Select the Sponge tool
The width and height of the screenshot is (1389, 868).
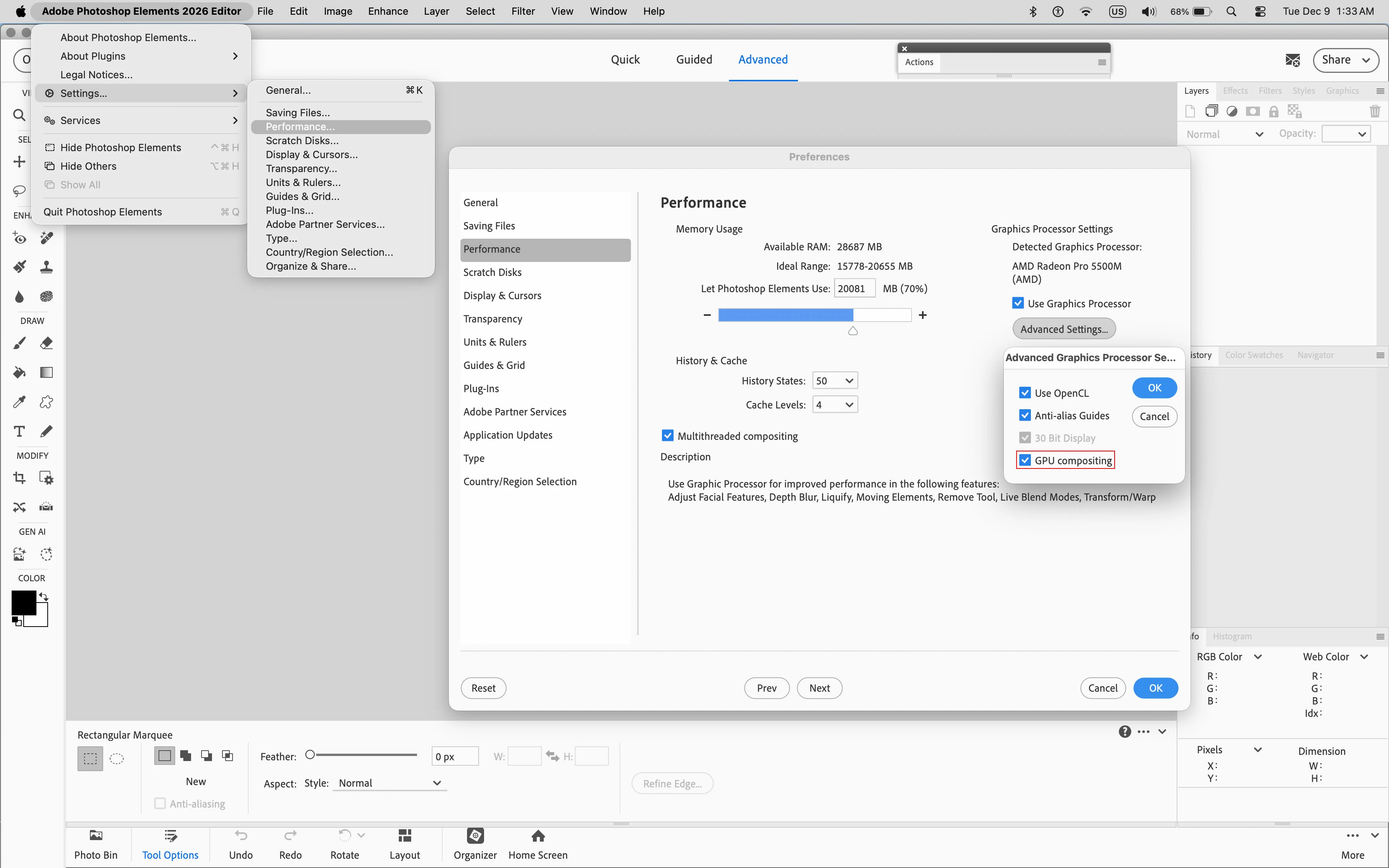pos(47,296)
